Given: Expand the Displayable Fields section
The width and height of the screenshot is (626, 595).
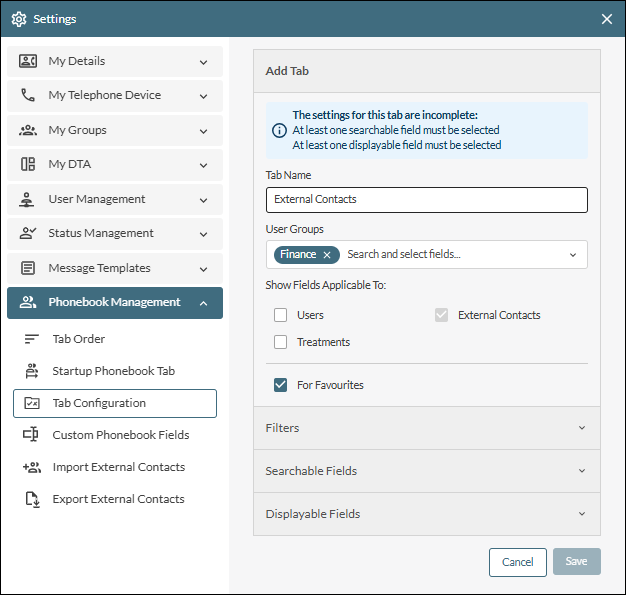Looking at the screenshot, I should pyautogui.click(x=426, y=514).
